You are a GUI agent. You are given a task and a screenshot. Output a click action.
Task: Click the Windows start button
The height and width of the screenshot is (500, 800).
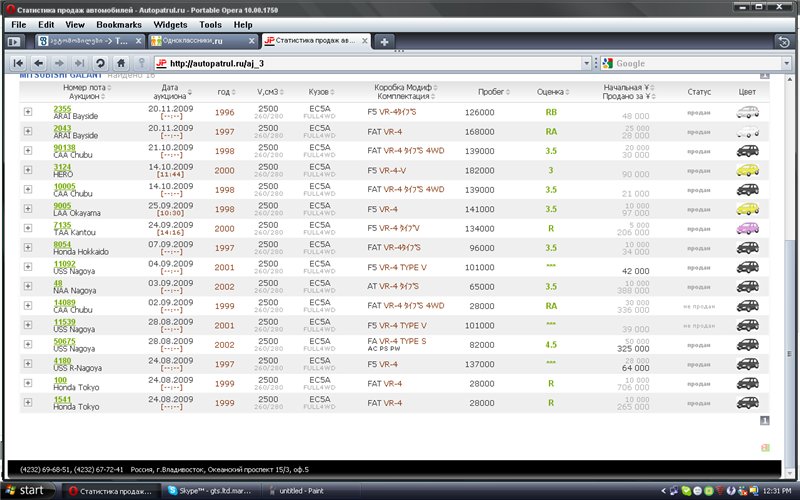pos(29,490)
